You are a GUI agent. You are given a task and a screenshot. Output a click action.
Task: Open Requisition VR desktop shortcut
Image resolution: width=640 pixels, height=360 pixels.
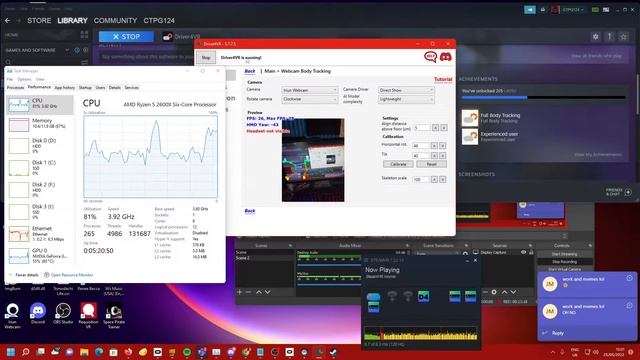pos(89,316)
